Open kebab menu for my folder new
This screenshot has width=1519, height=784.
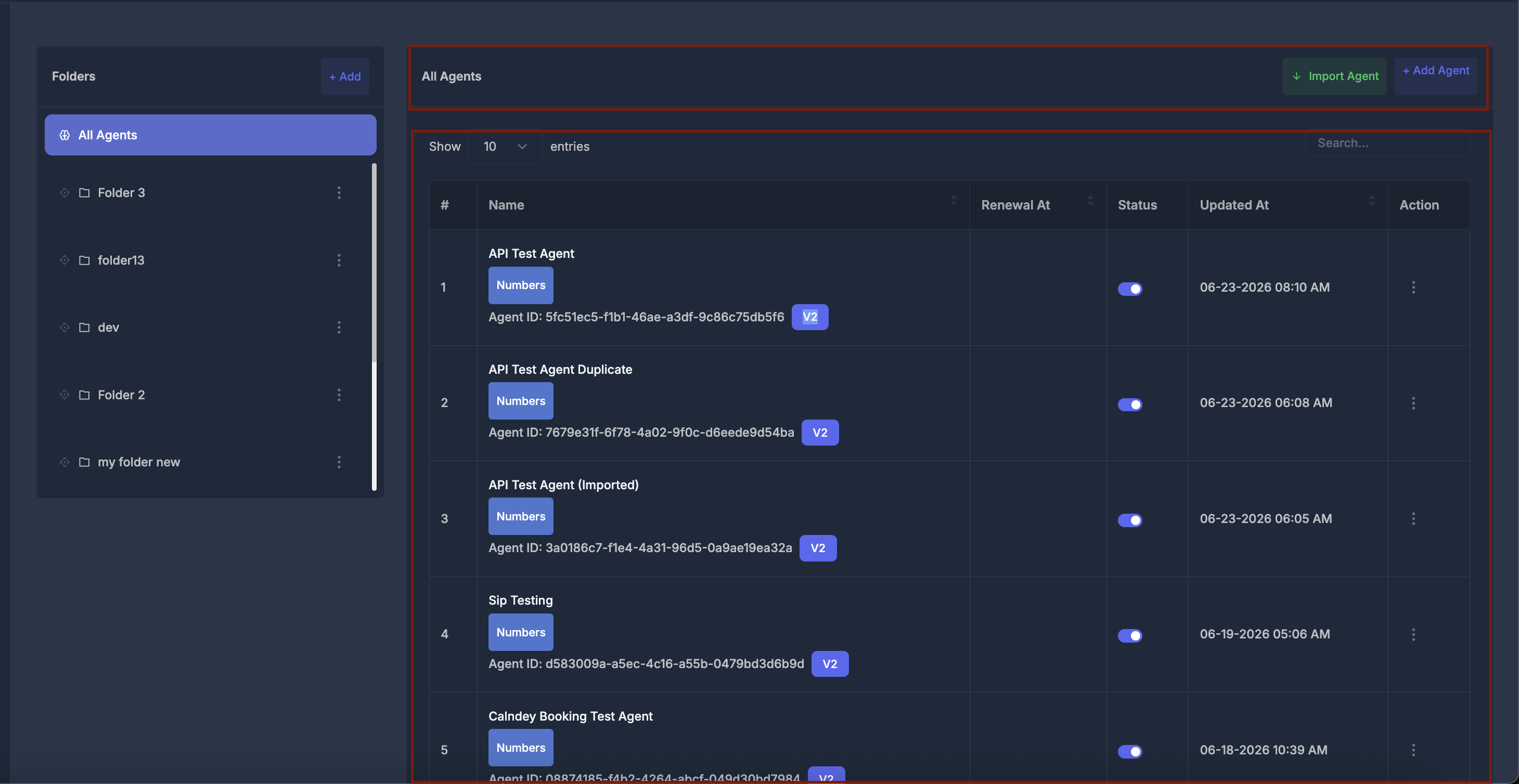pos(339,462)
